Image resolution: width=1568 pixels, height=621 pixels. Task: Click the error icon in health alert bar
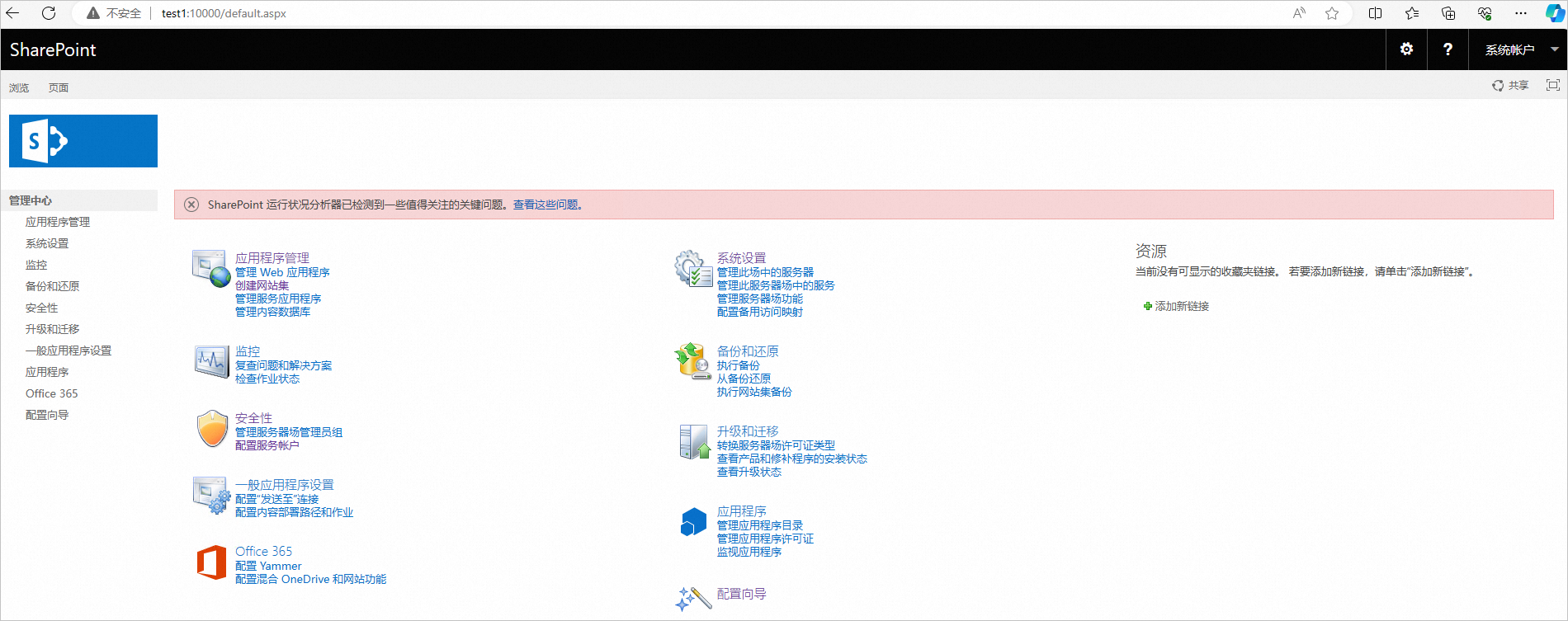pyautogui.click(x=191, y=205)
